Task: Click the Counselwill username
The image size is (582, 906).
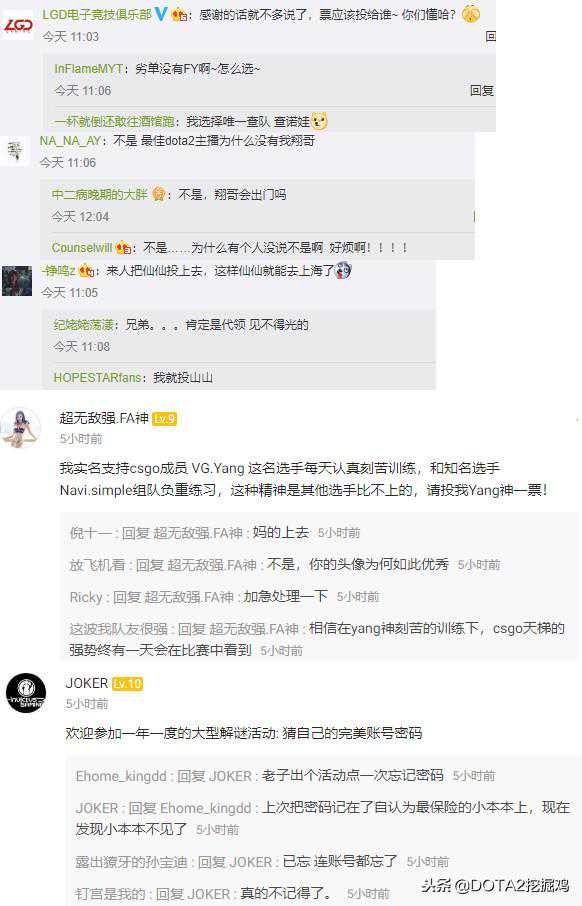Action: click(82, 248)
